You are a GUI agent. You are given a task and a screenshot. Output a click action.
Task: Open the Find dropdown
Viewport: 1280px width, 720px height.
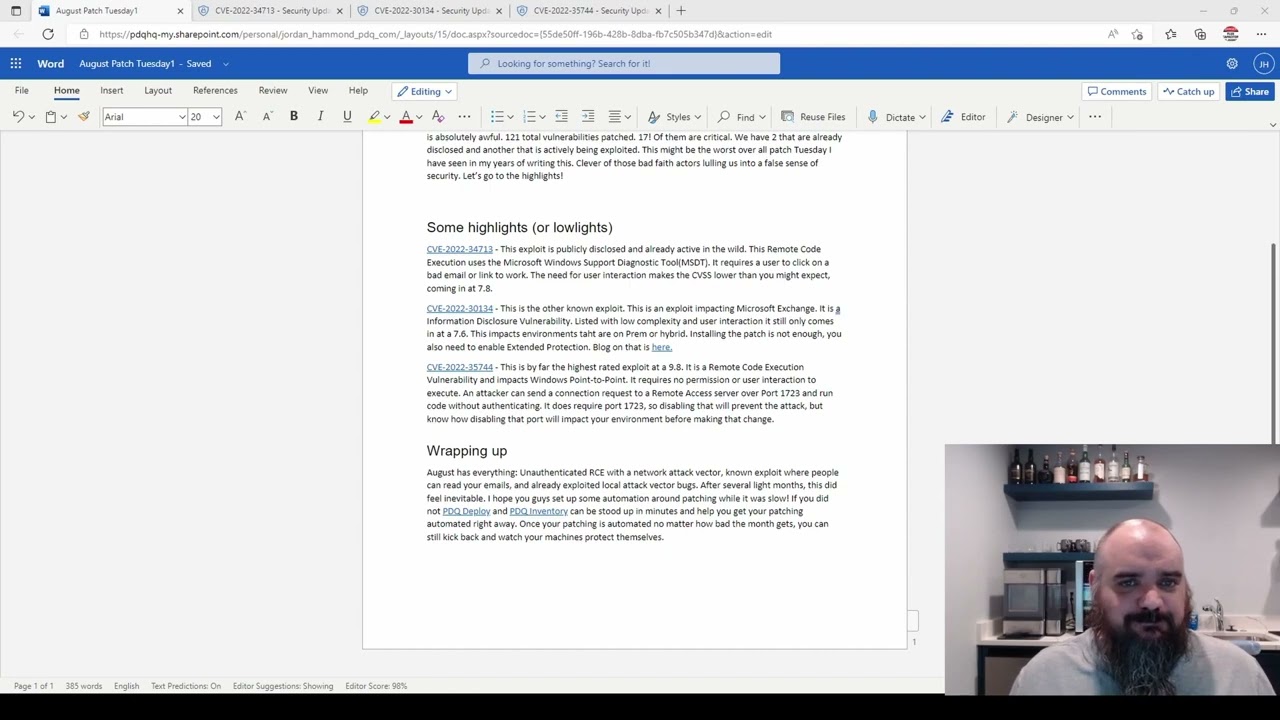[x=741, y=117]
